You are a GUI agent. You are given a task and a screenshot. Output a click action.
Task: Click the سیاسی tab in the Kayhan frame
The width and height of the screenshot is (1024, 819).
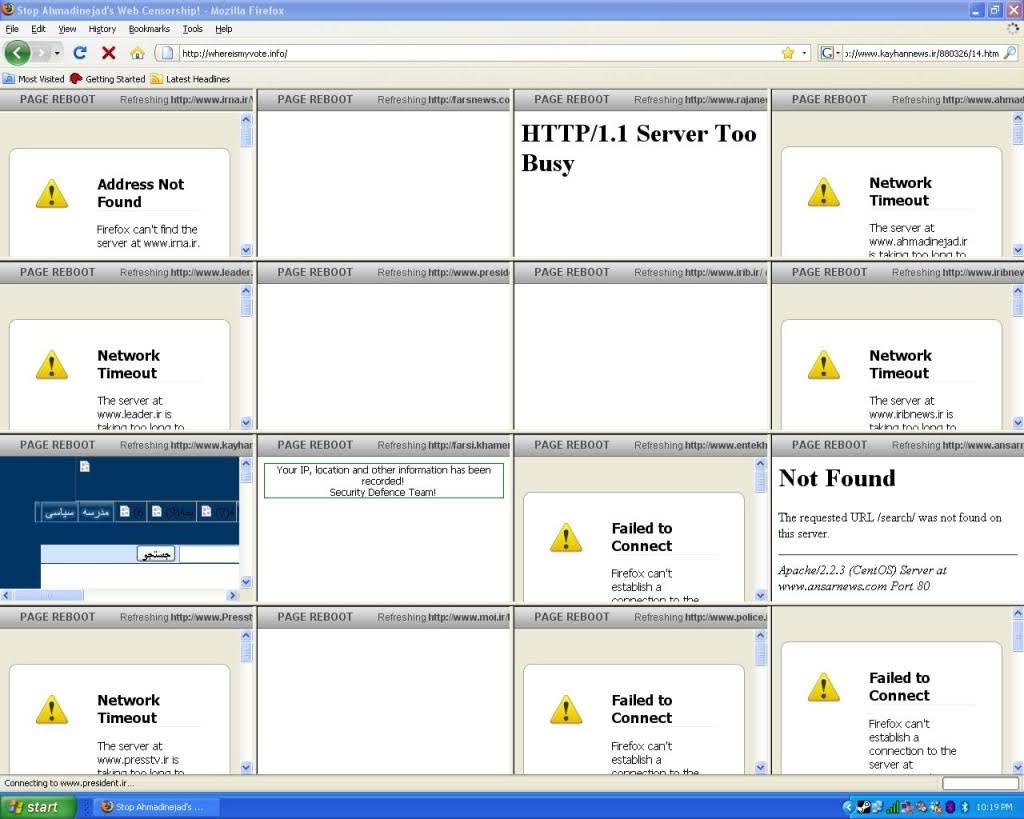pyautogui.click(x=59, y=512)
